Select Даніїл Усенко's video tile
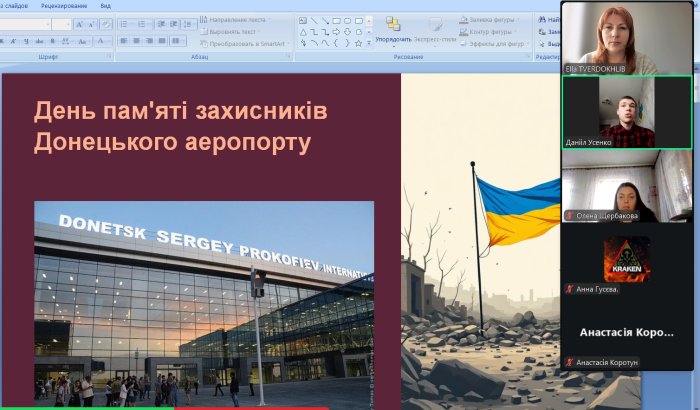The image size is (700, 410). pyautogui.click(x=627, y=112)
